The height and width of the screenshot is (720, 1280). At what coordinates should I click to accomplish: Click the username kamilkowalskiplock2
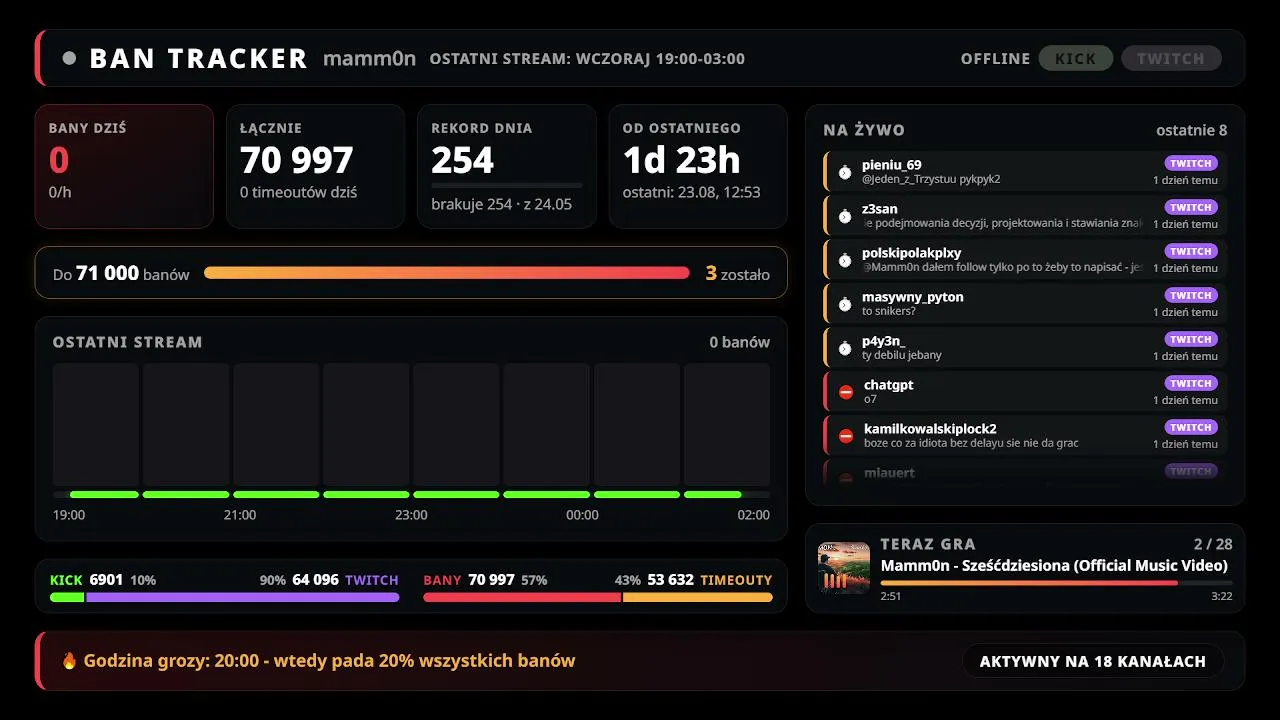[930, 429]
